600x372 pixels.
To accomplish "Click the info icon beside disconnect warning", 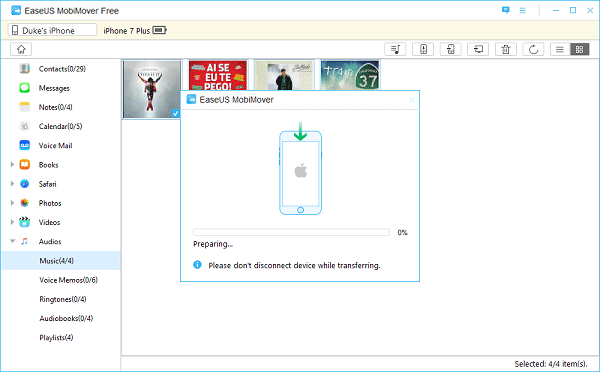I will (x=197, y=265).
